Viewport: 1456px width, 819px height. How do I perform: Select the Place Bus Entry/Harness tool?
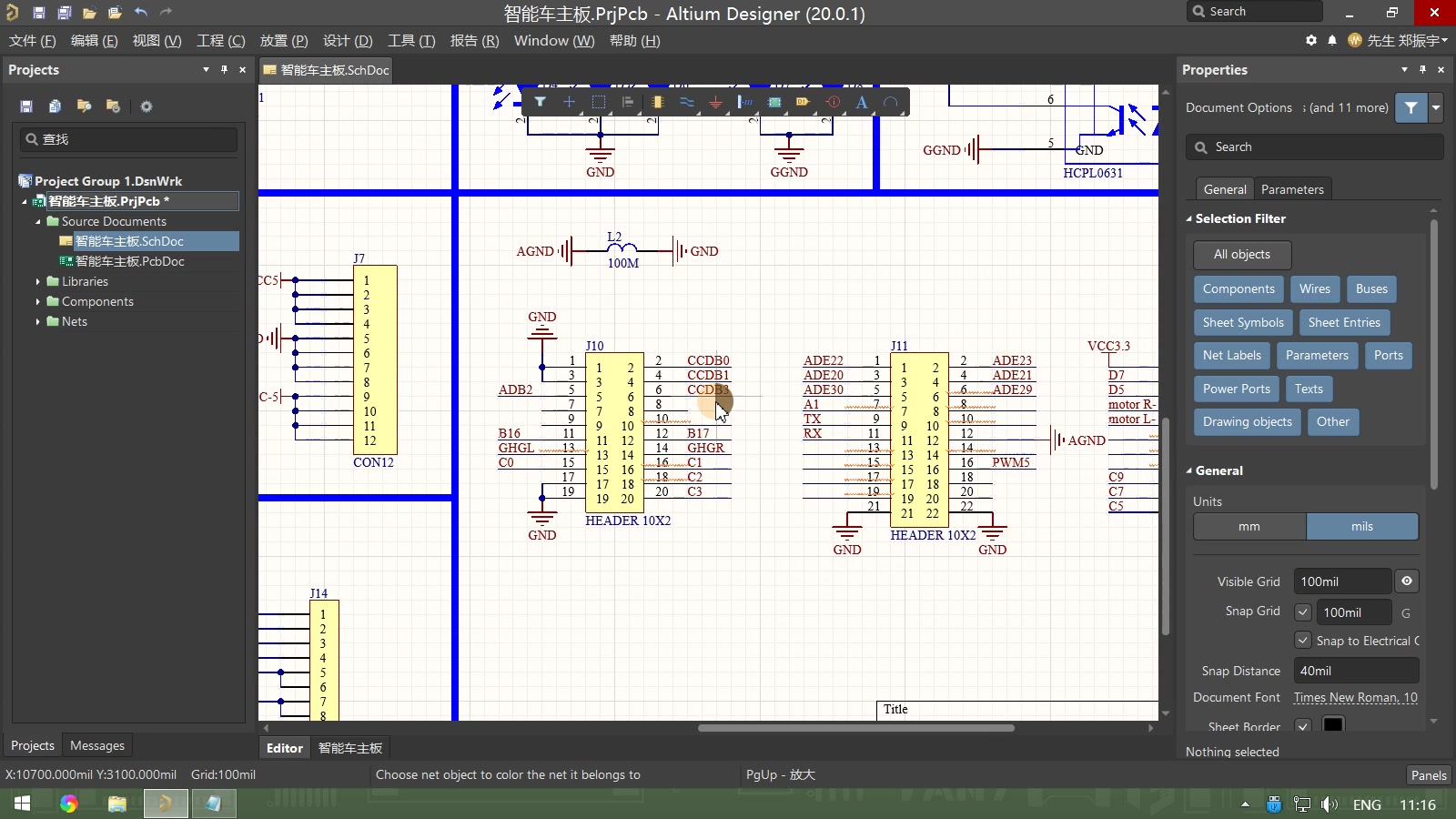pyautogui.click(x=745, y=102)
